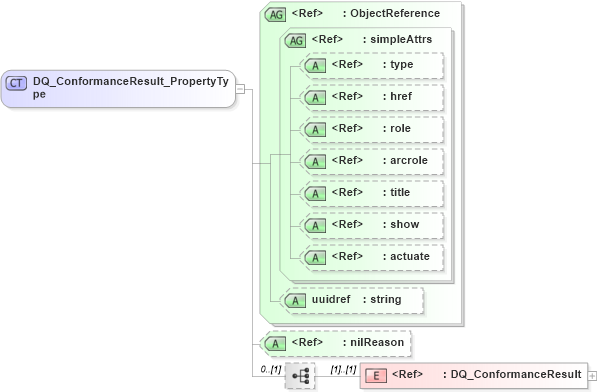This screenshot has width=597, height=392.
Task: Click the CT icon of DQ_ConformanceResult_PropertyType
Action: (16, 83)
